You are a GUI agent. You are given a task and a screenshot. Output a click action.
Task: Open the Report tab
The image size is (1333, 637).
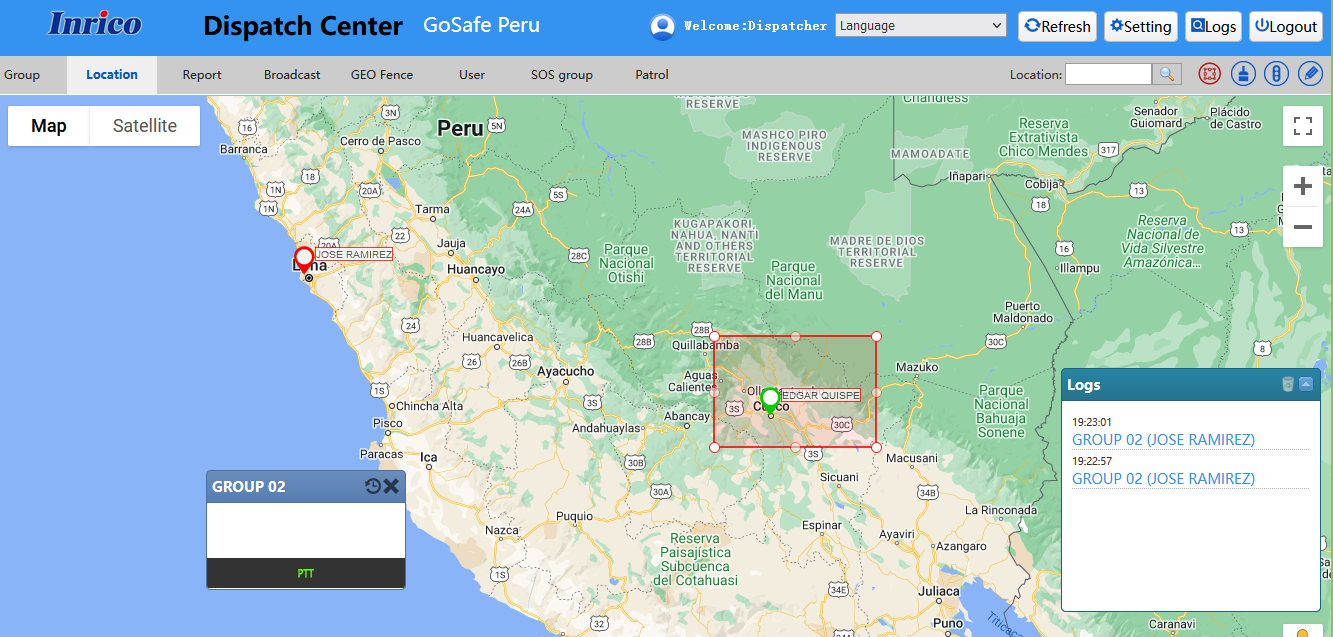202,75
